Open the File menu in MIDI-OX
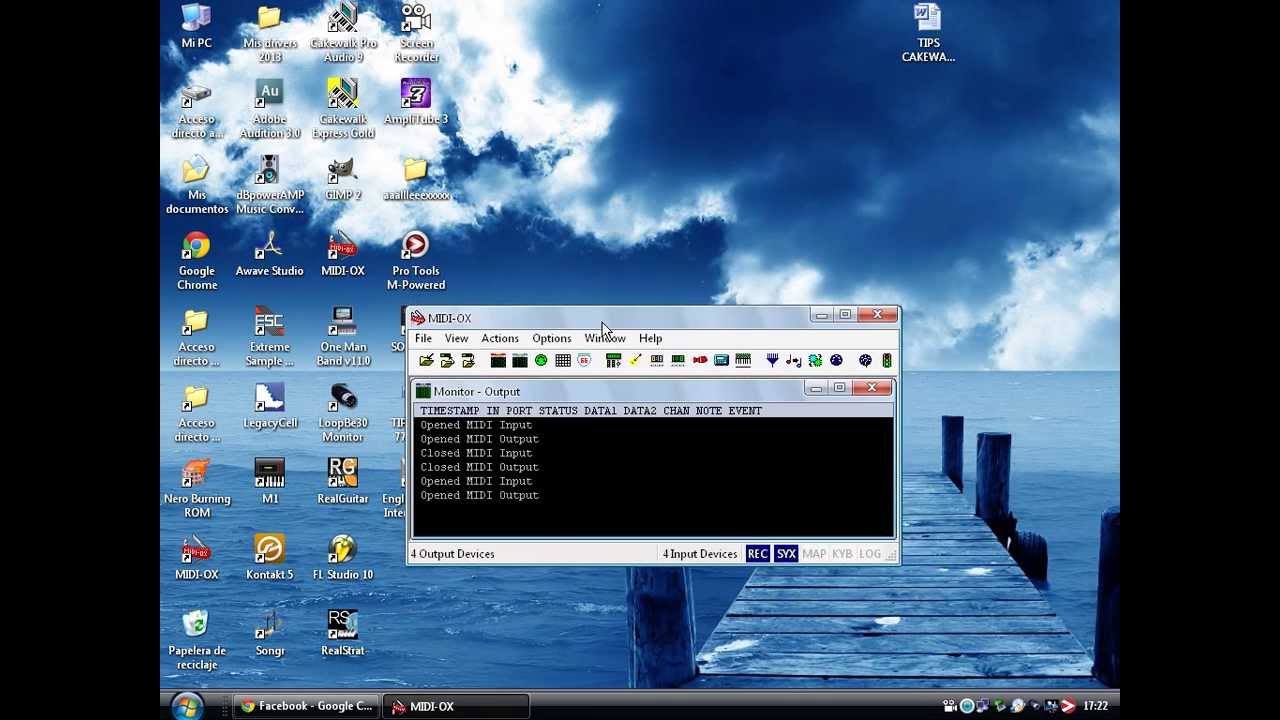Screen dimensions: 1280x720 click(x=423, y=338)
